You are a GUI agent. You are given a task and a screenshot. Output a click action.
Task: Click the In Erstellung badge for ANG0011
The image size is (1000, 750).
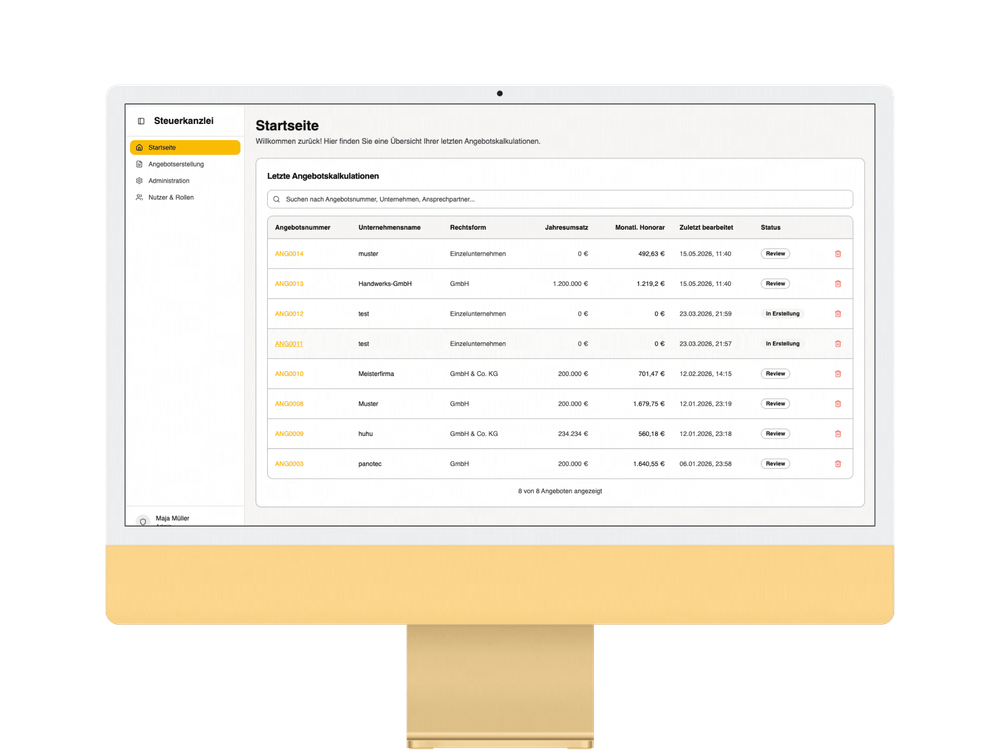783,344
